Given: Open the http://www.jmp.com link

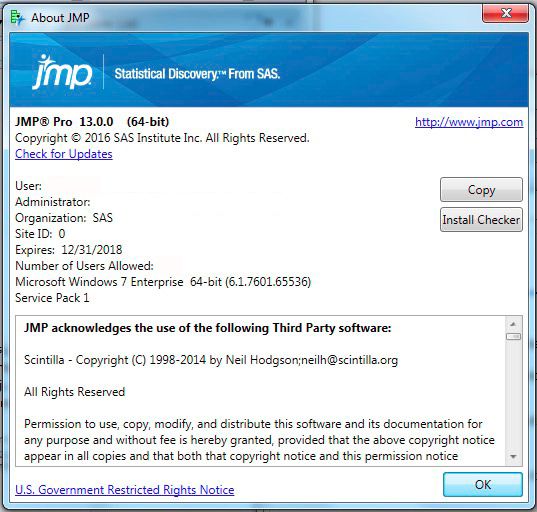Looking at the screenshot, I should click(x=469, y=122).
